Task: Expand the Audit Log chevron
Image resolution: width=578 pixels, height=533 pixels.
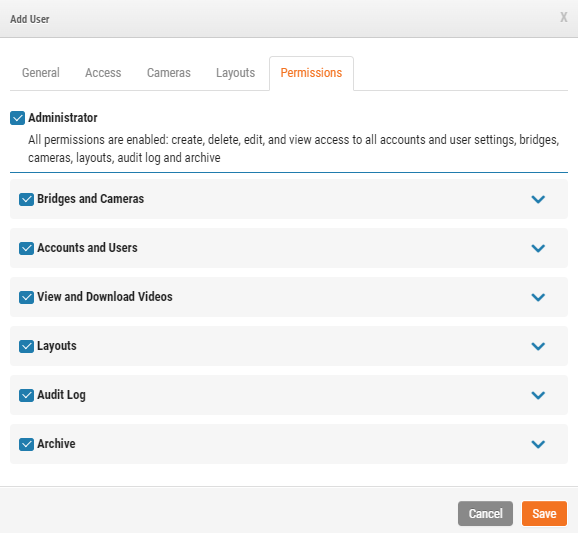Action: 538,396
